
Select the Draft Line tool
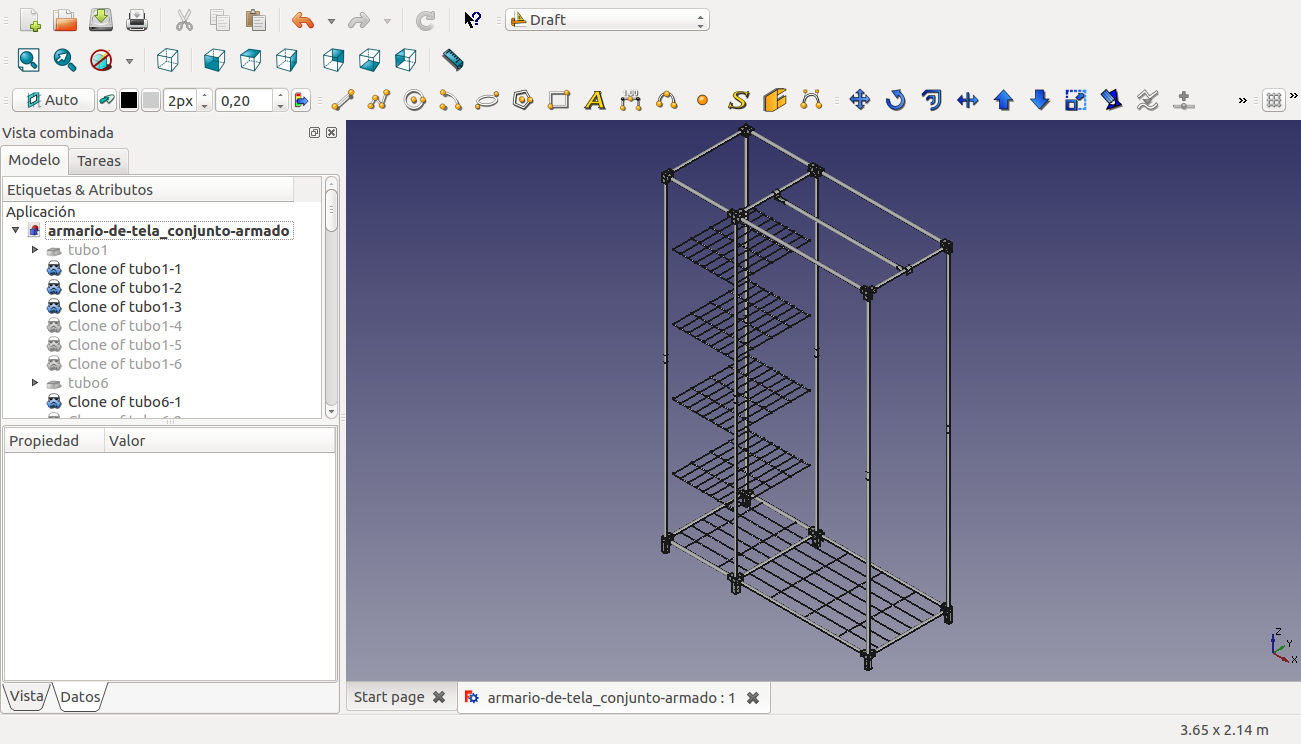tap(343, 100)
